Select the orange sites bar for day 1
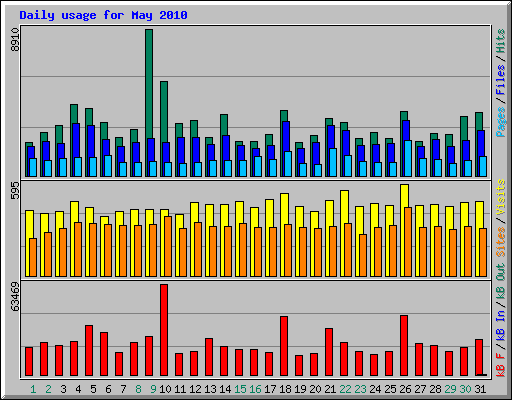512x400 pixels. tap(33, 257)
